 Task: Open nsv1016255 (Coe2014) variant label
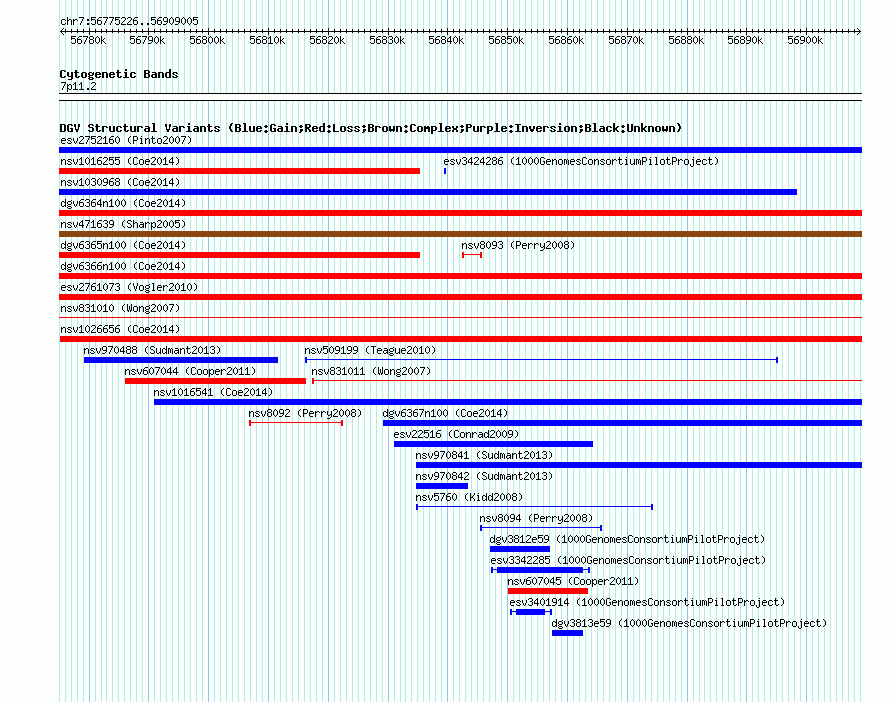coord(120,161)
